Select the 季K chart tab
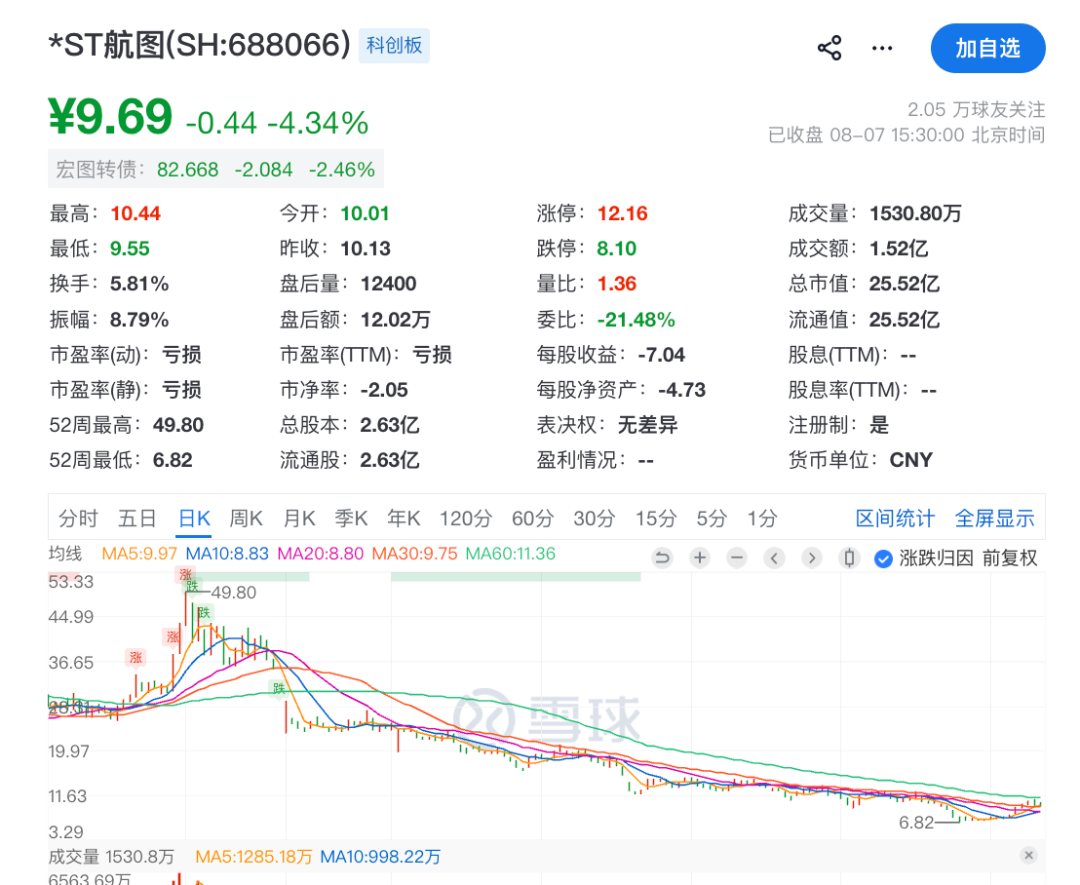The image size is (1080, 885). (x=351, y=518)
